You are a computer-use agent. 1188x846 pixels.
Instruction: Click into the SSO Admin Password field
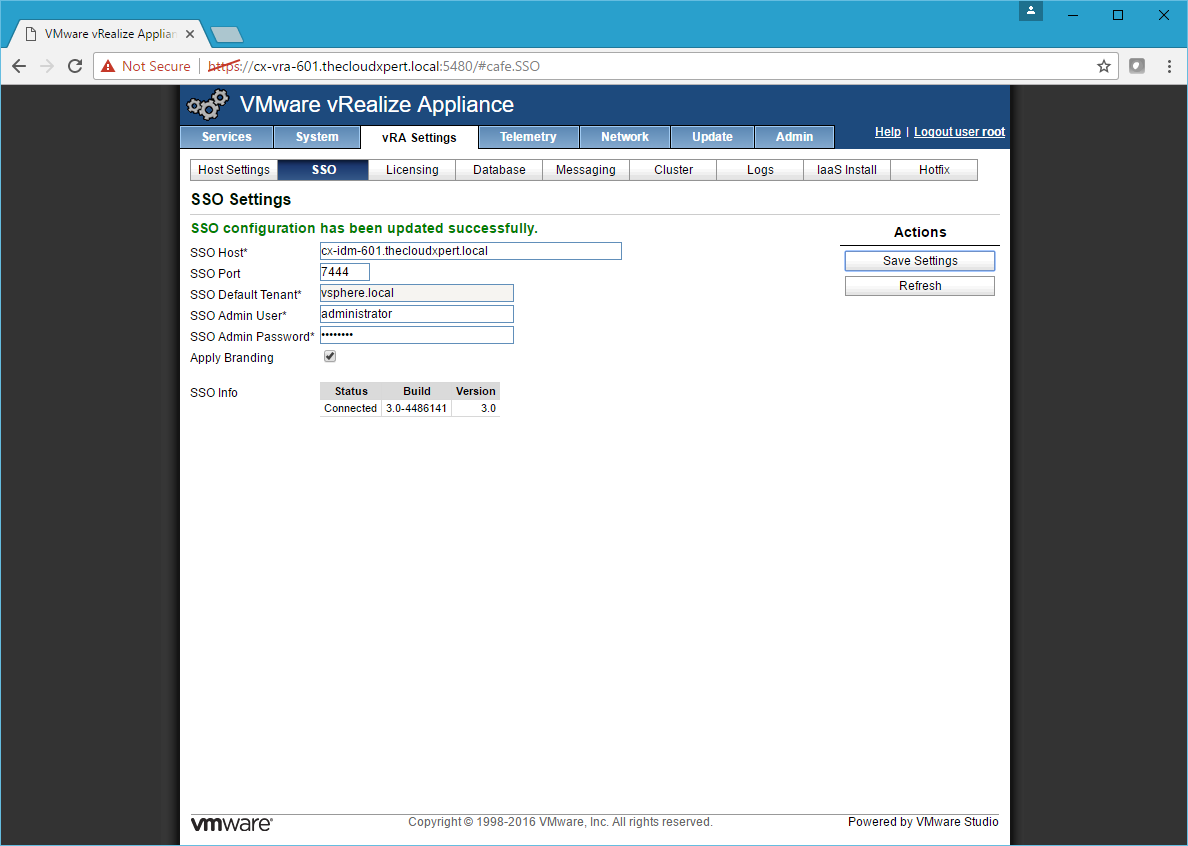(416, 335)
